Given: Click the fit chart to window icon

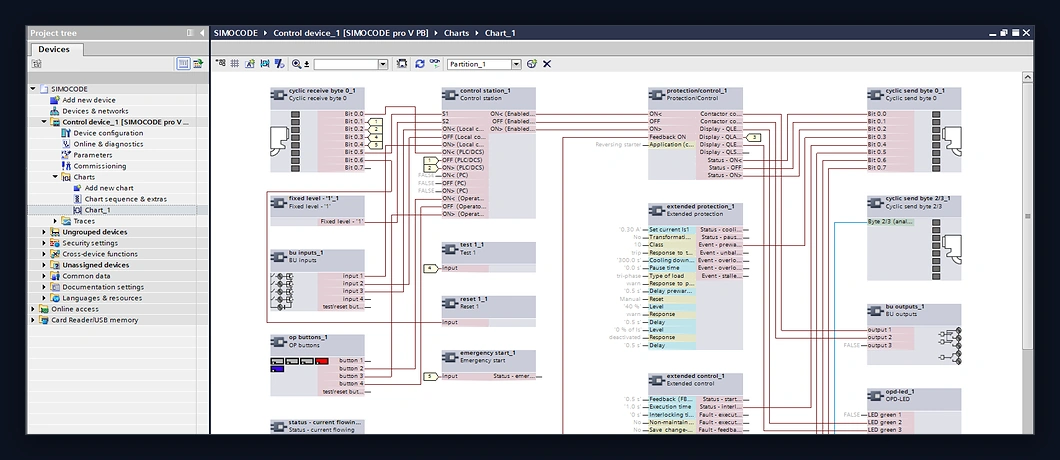Looking at the screenshot, I should tap(402, 64).
